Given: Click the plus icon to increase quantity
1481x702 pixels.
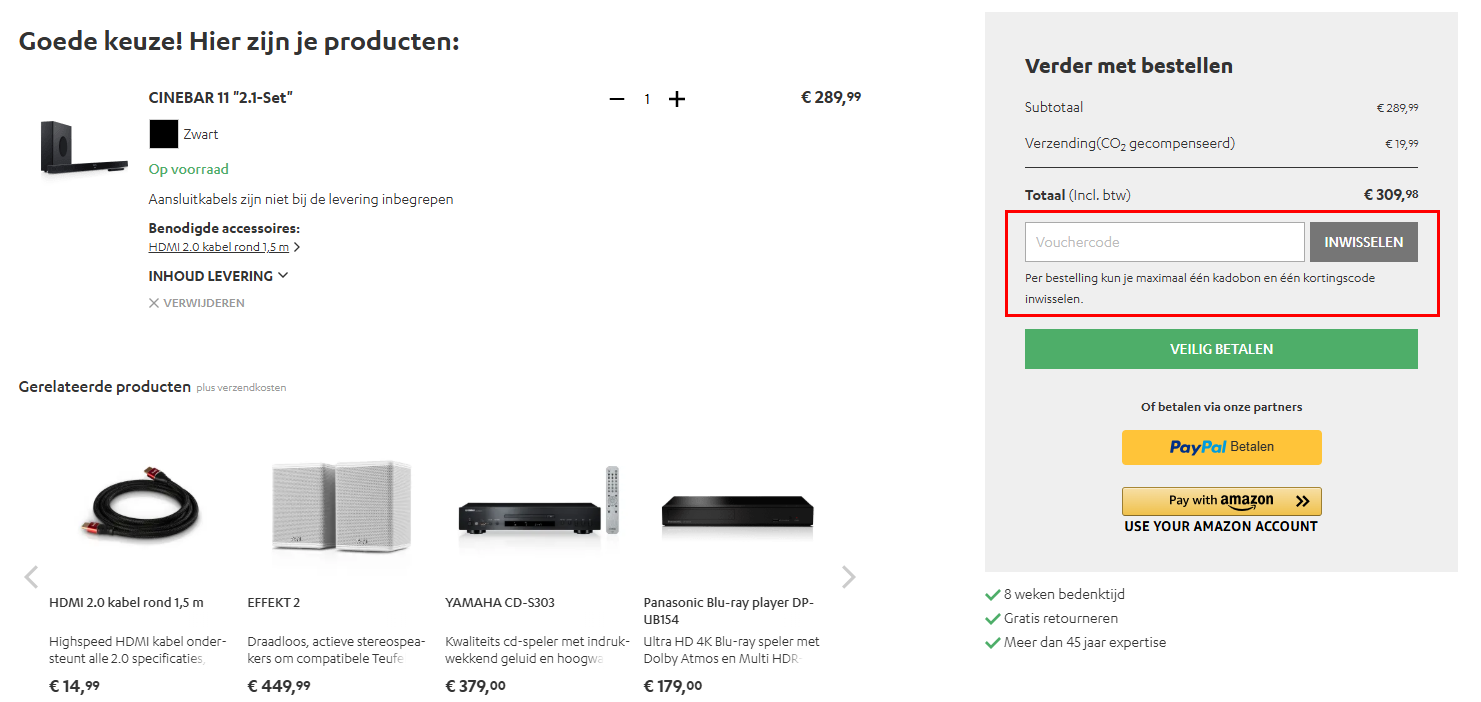Looking at the screenshot, I should (677, 98).
